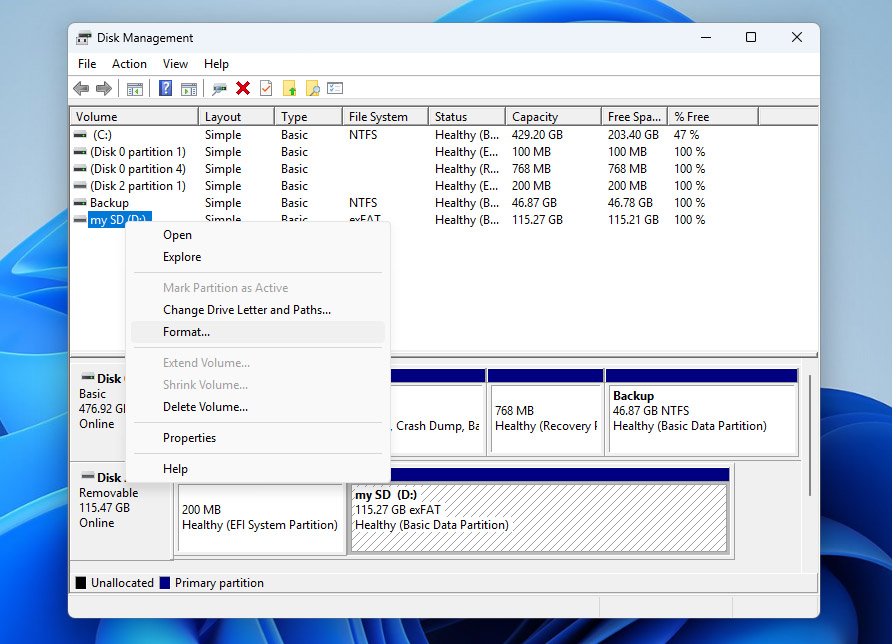892x644 pixels.
Task: Select Format... from the context menu
Action: click(258, 332)
